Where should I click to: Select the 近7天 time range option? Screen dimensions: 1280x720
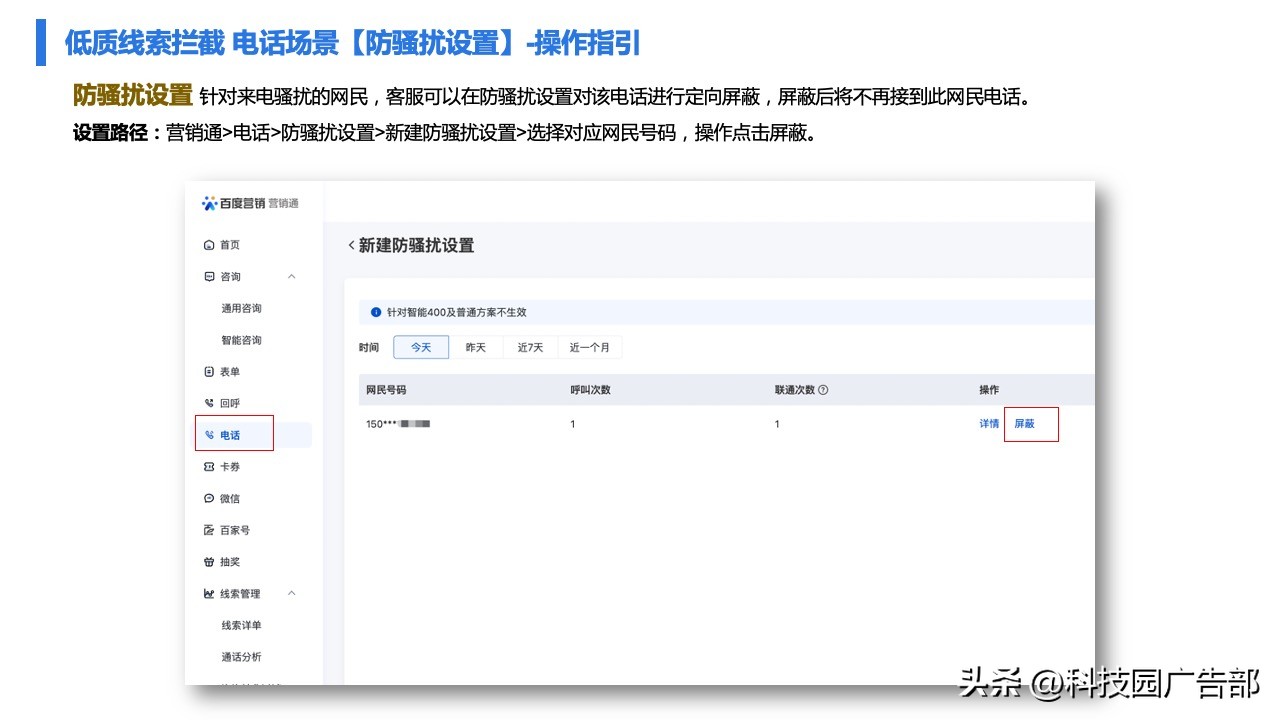[x=529, y=347]
